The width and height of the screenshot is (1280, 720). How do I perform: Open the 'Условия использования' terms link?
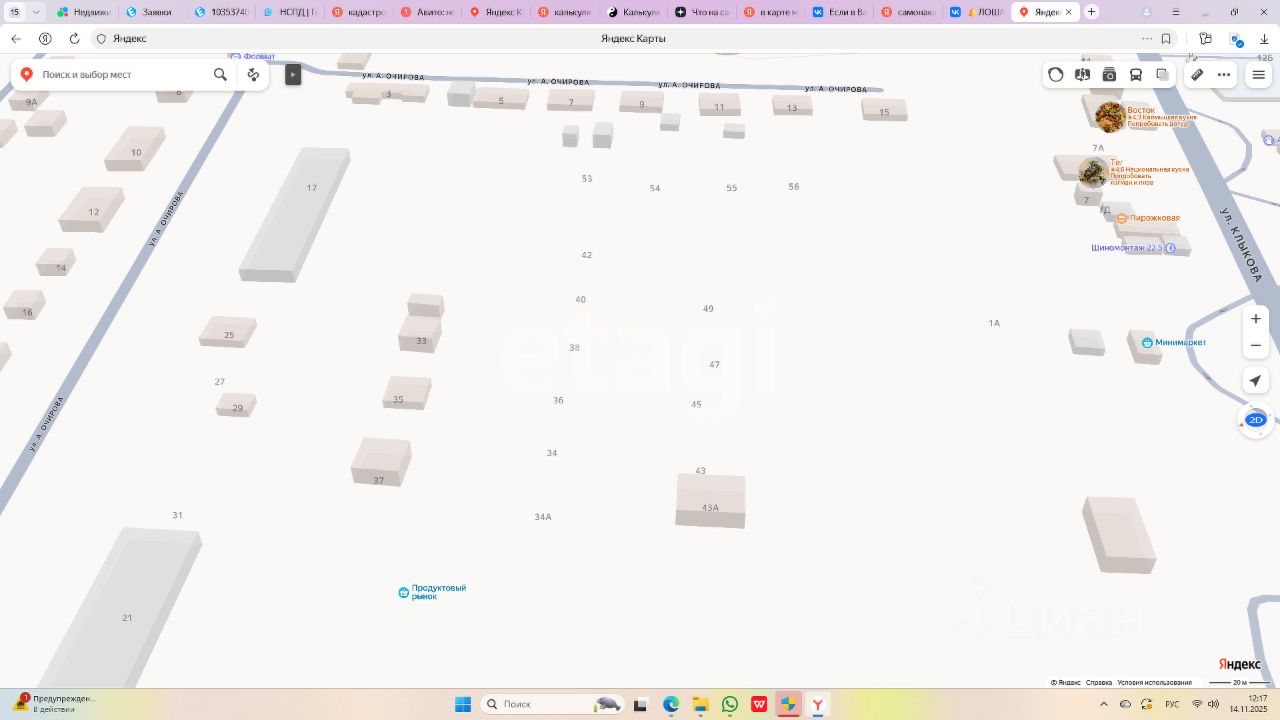pyautogui.click(x=1154, y=683)
